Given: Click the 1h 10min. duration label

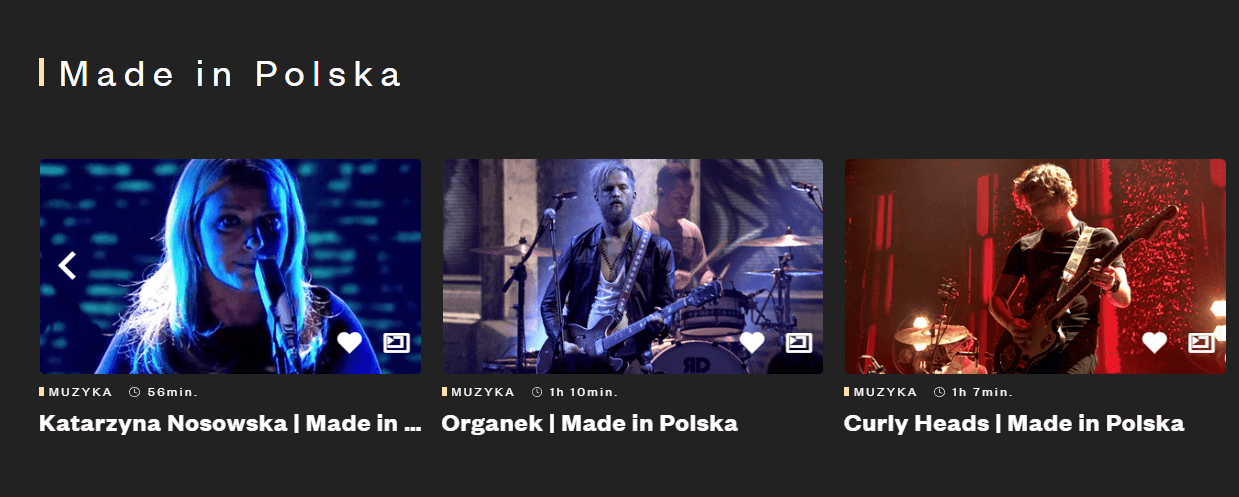Looking at the screenshot, I should (x=575, y=392).
